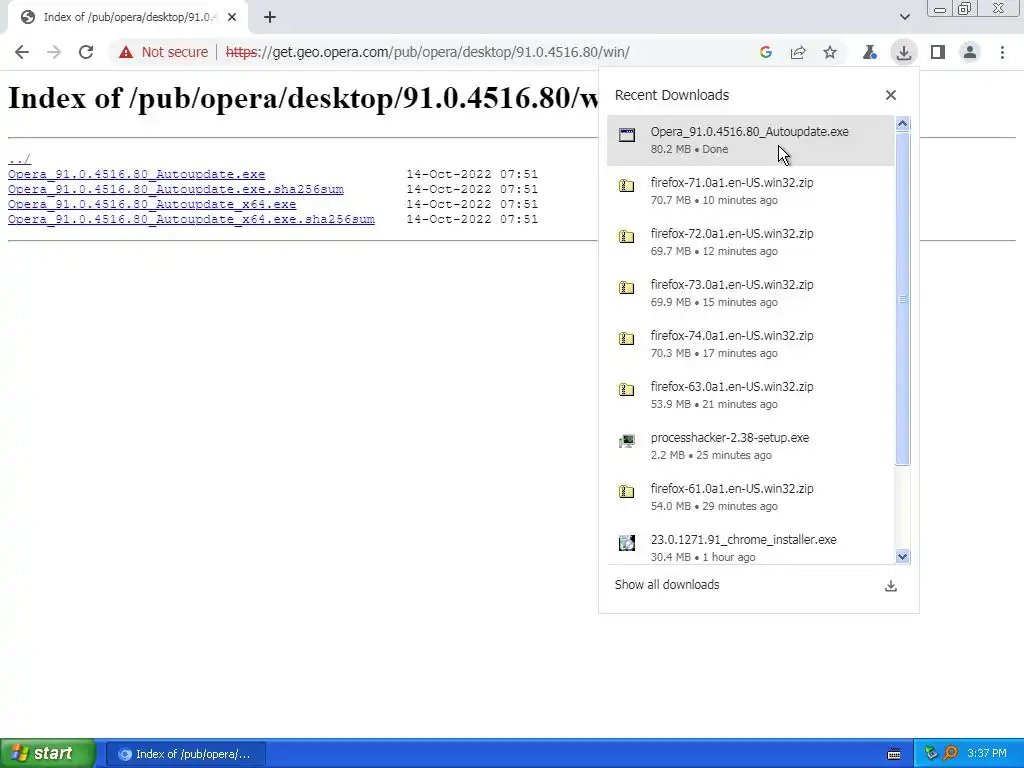Open firefox-73.0a1.en-US.win32.zip download
The image size is (1024, 768).
[x=750, y=293]
